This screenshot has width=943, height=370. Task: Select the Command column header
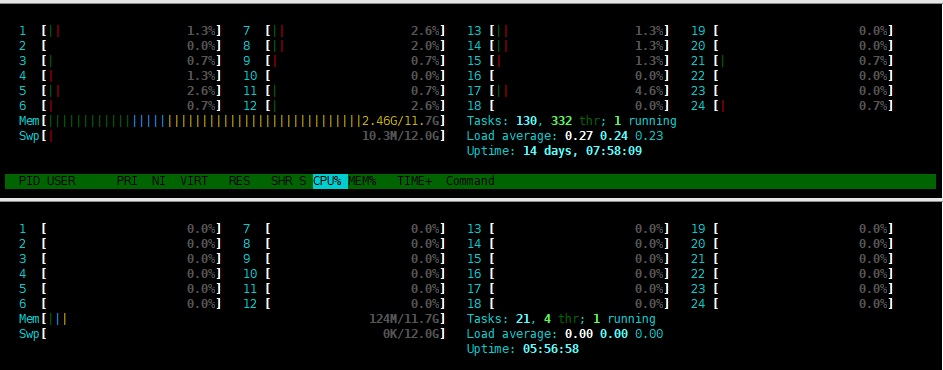tap(470, 181)
